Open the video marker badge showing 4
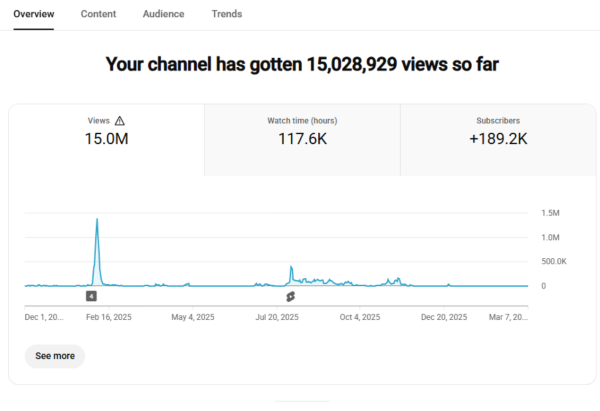The height and width of the screenshot is (411, 600). [91, 296]
